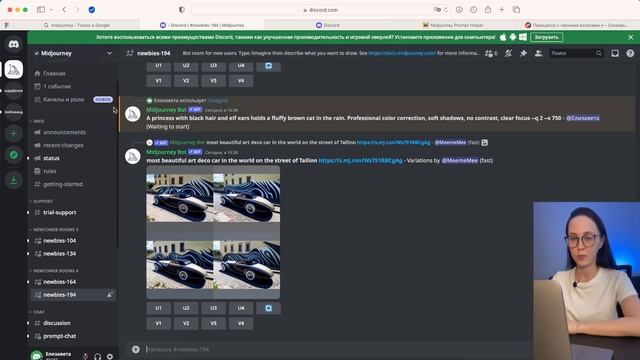Show member list icon
Viewport: 640px width, 360px height.
(x=539, y=53)
